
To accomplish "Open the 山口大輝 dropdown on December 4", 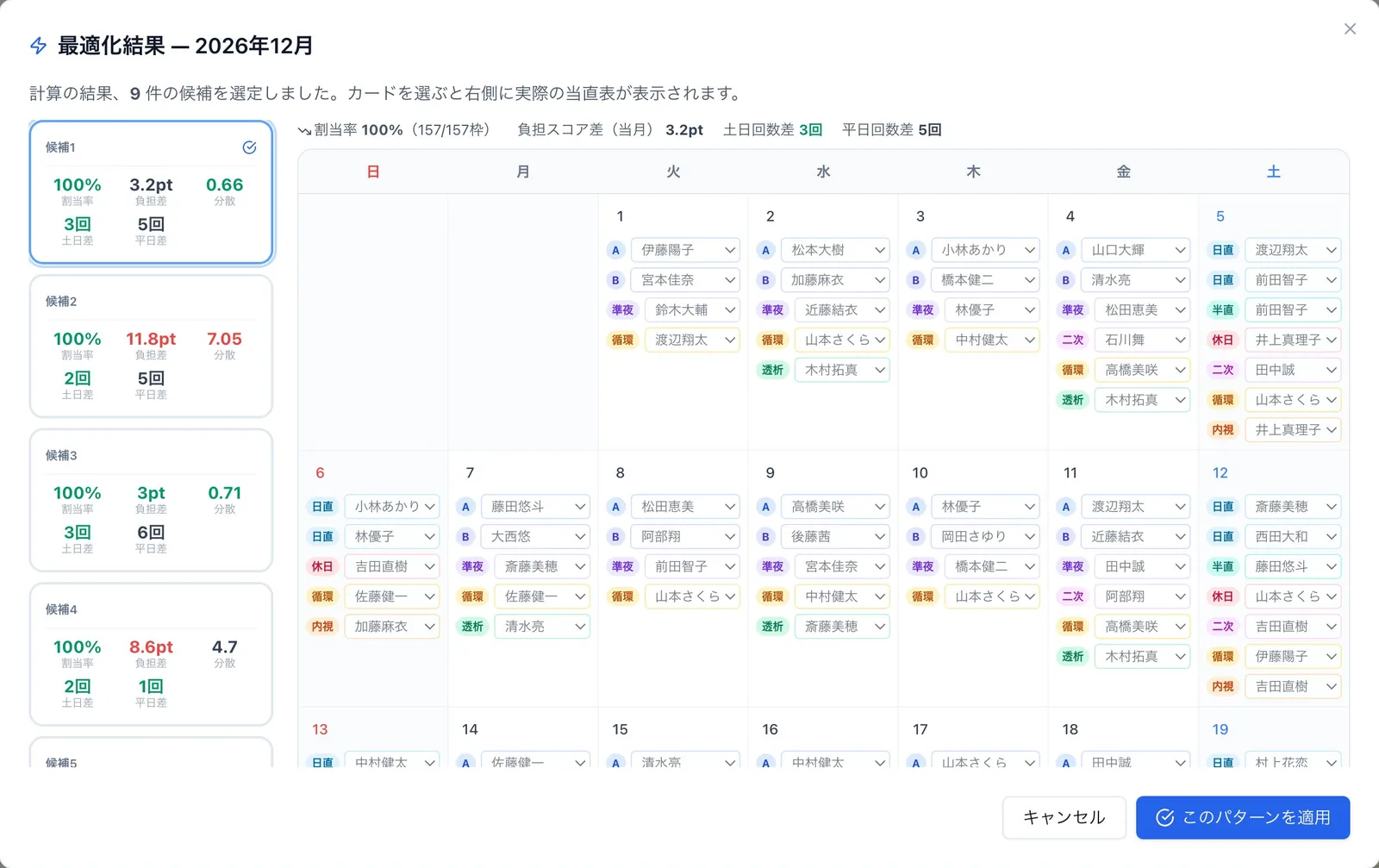I will tap(1136, 250).
